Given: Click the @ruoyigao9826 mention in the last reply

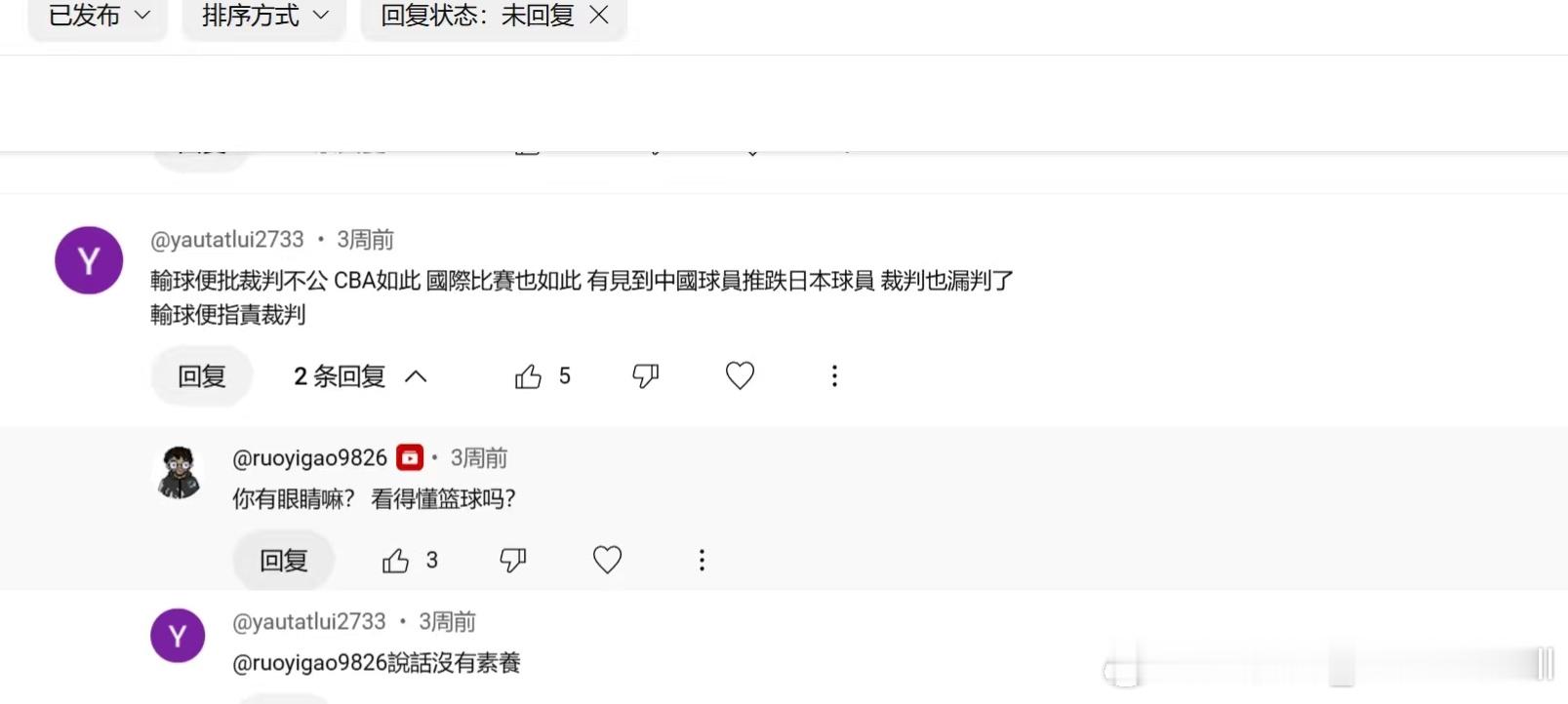Looking at the screenshot, I should tap(309, 663).
